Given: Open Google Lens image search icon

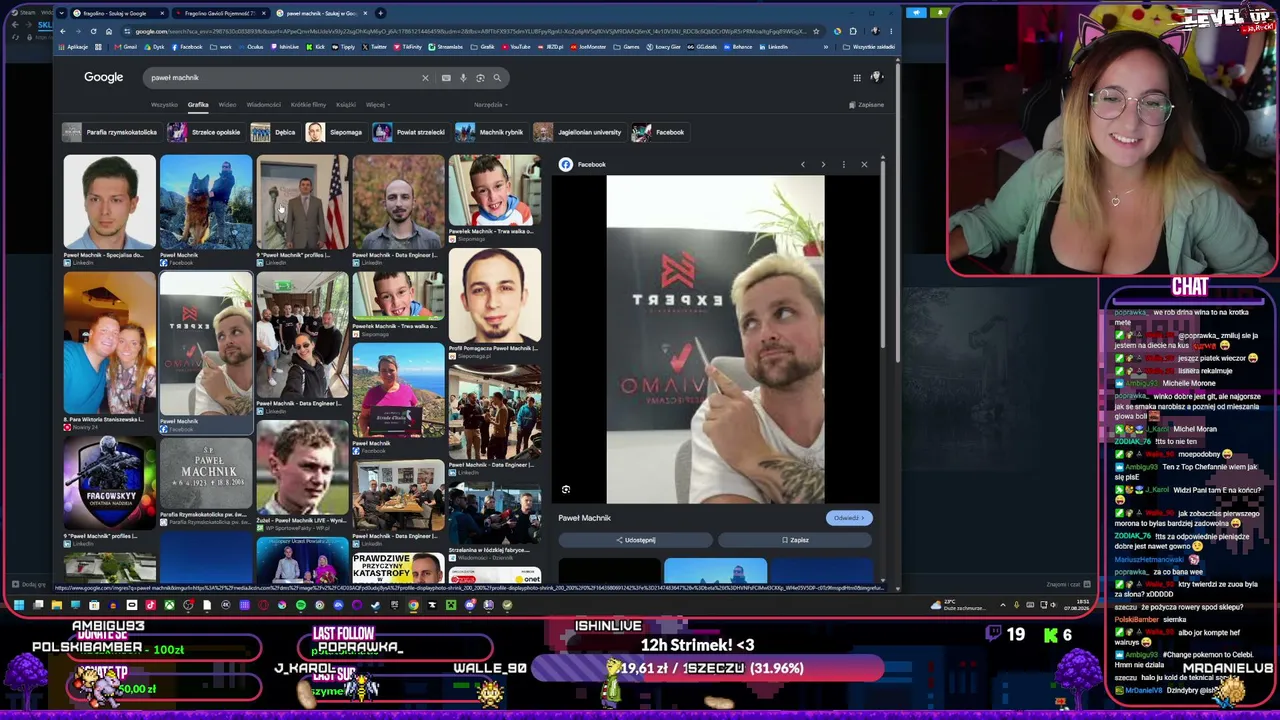Looking at the screenshot, I should 480,78.
